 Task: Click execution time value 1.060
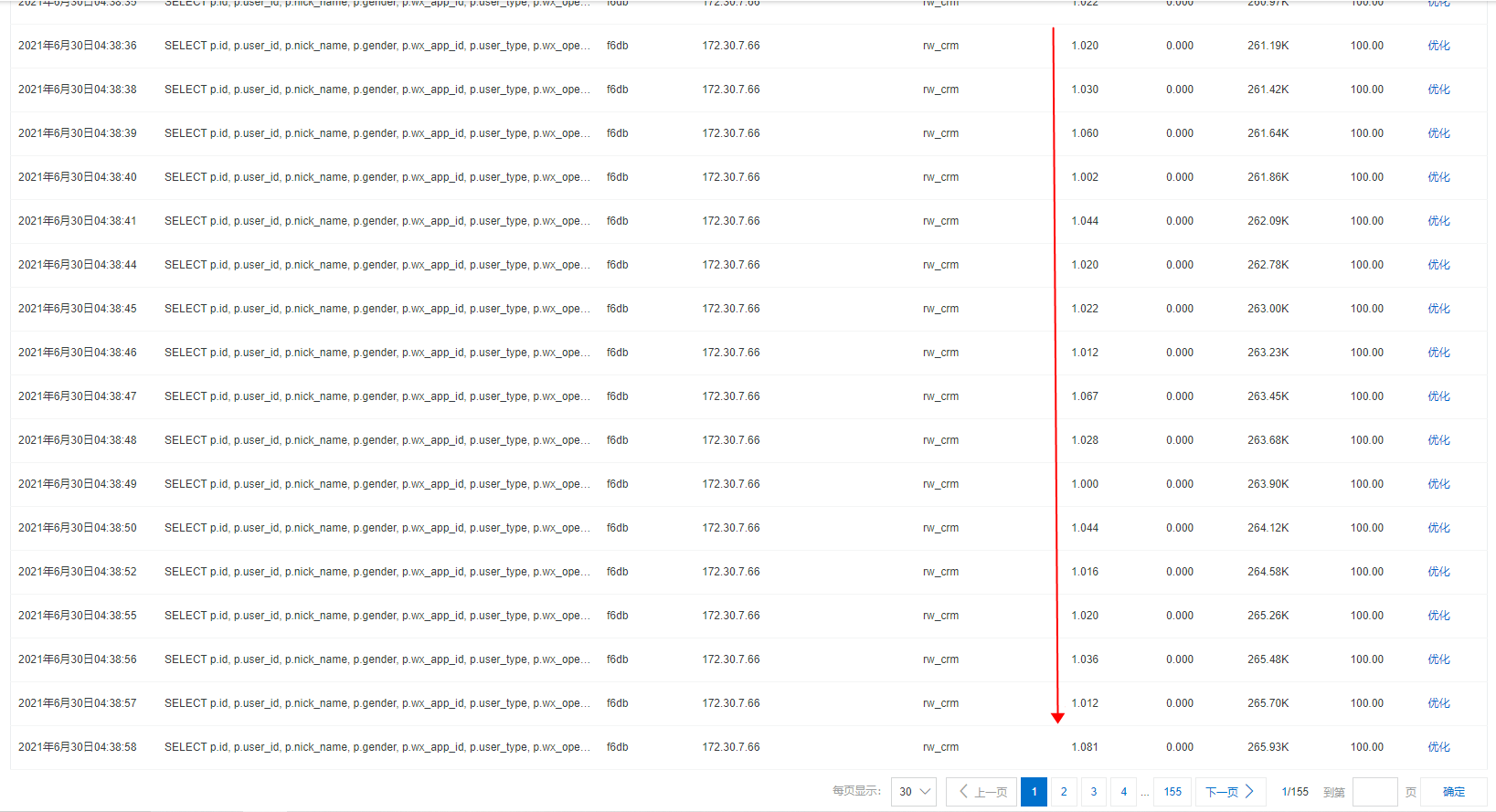tap(1085, 133)
